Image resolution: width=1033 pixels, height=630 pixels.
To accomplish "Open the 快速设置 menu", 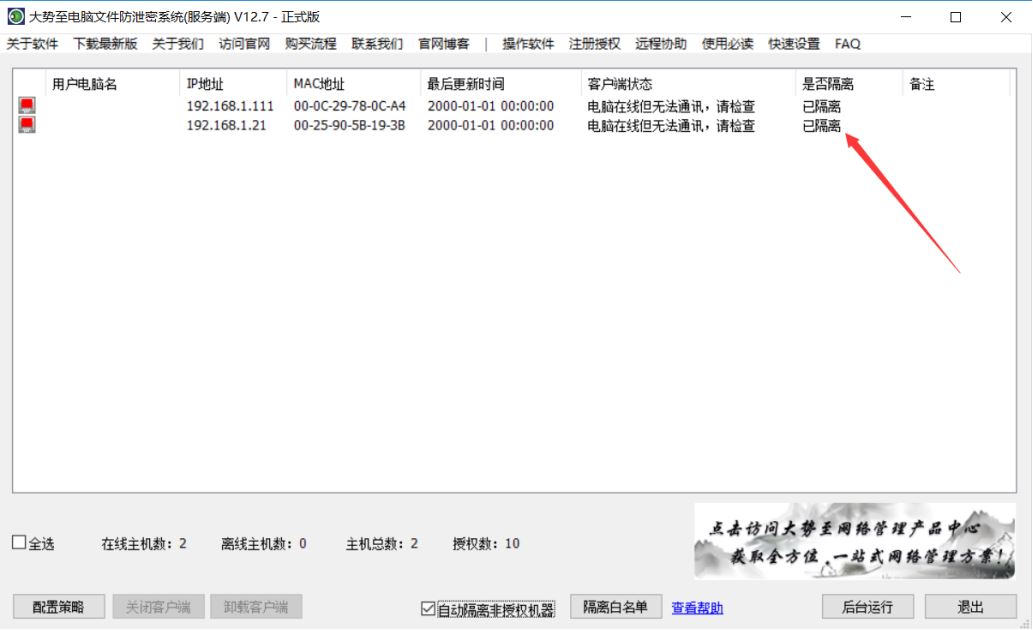I will [794, 44].
